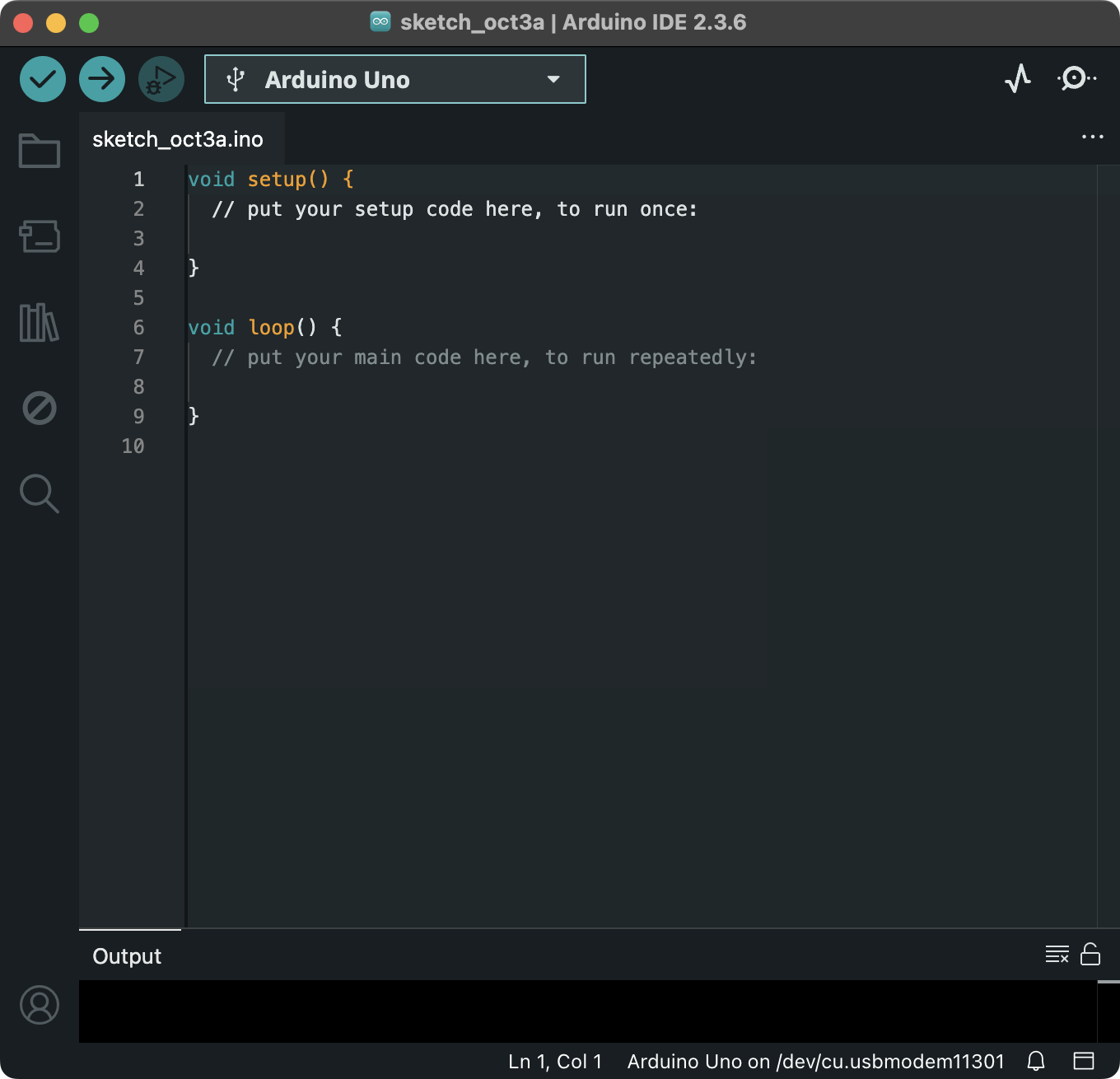Click line number 1 in the gutter
The height and width of the screenshot is (1079, 1120).
(138, 180)
